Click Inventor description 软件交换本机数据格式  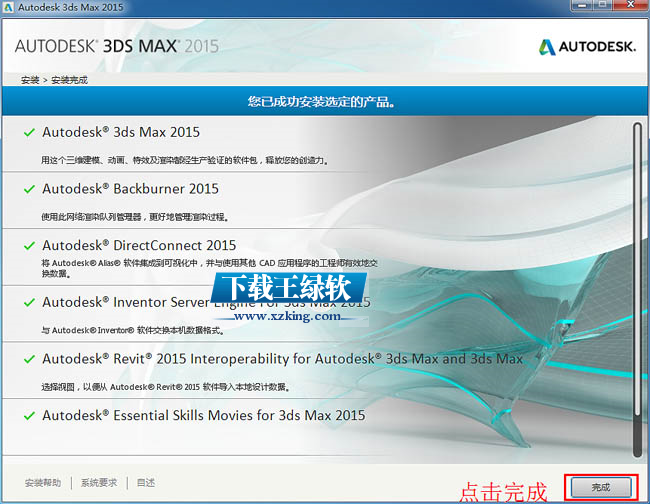click(x=133, y=330)
